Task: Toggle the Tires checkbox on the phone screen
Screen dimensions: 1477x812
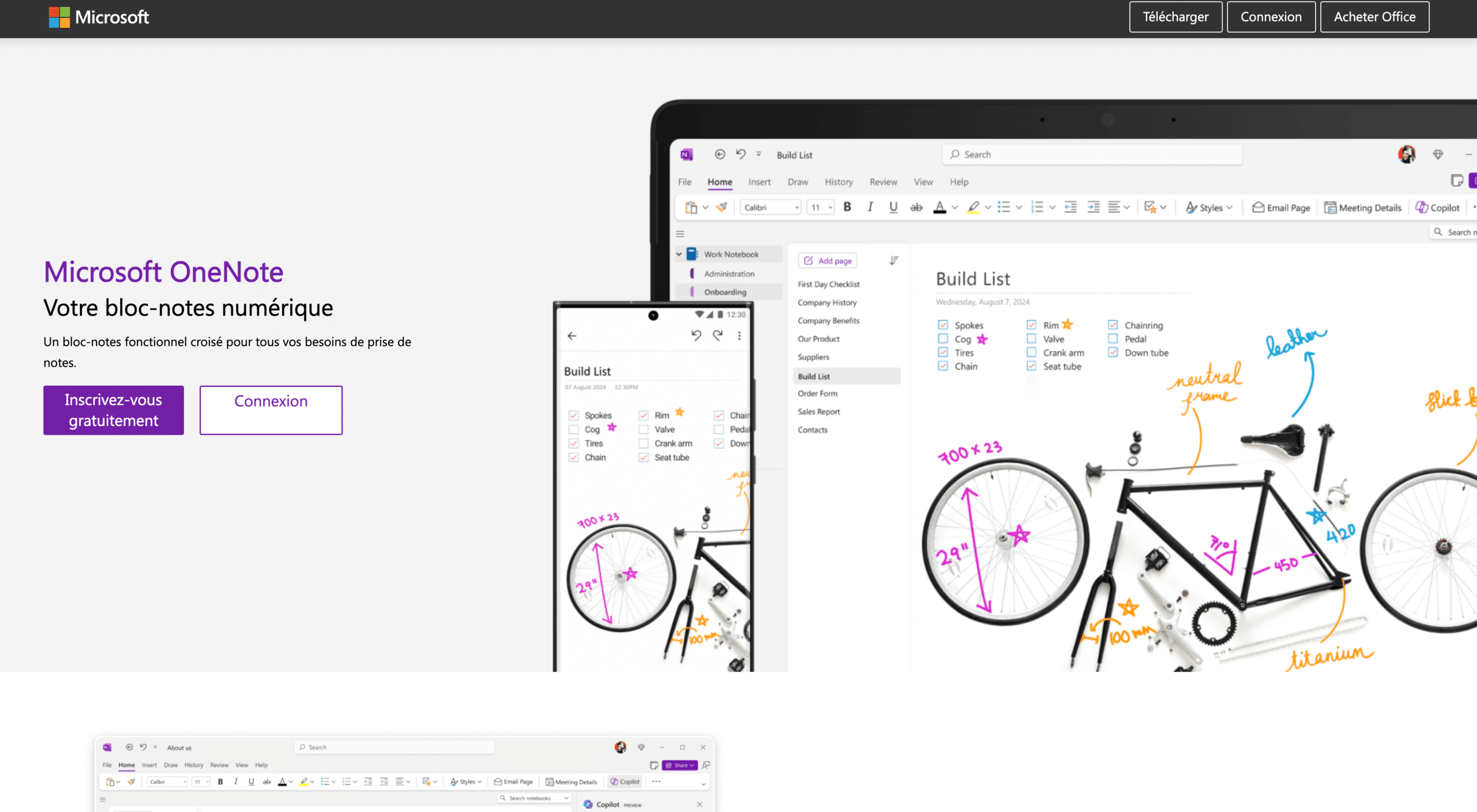Action: point(573,444)
